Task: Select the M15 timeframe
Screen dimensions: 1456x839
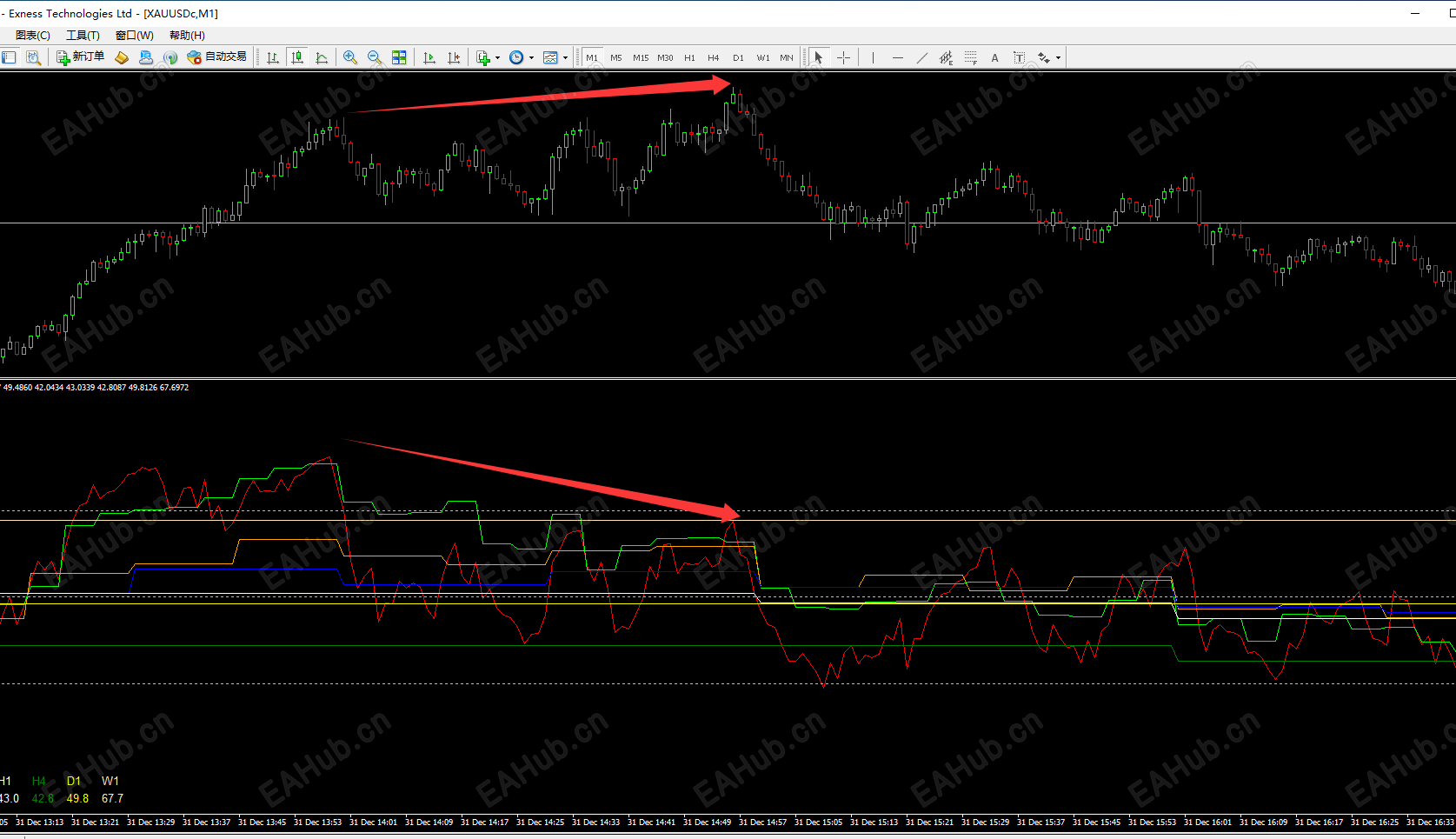Action: click(641, 57)
